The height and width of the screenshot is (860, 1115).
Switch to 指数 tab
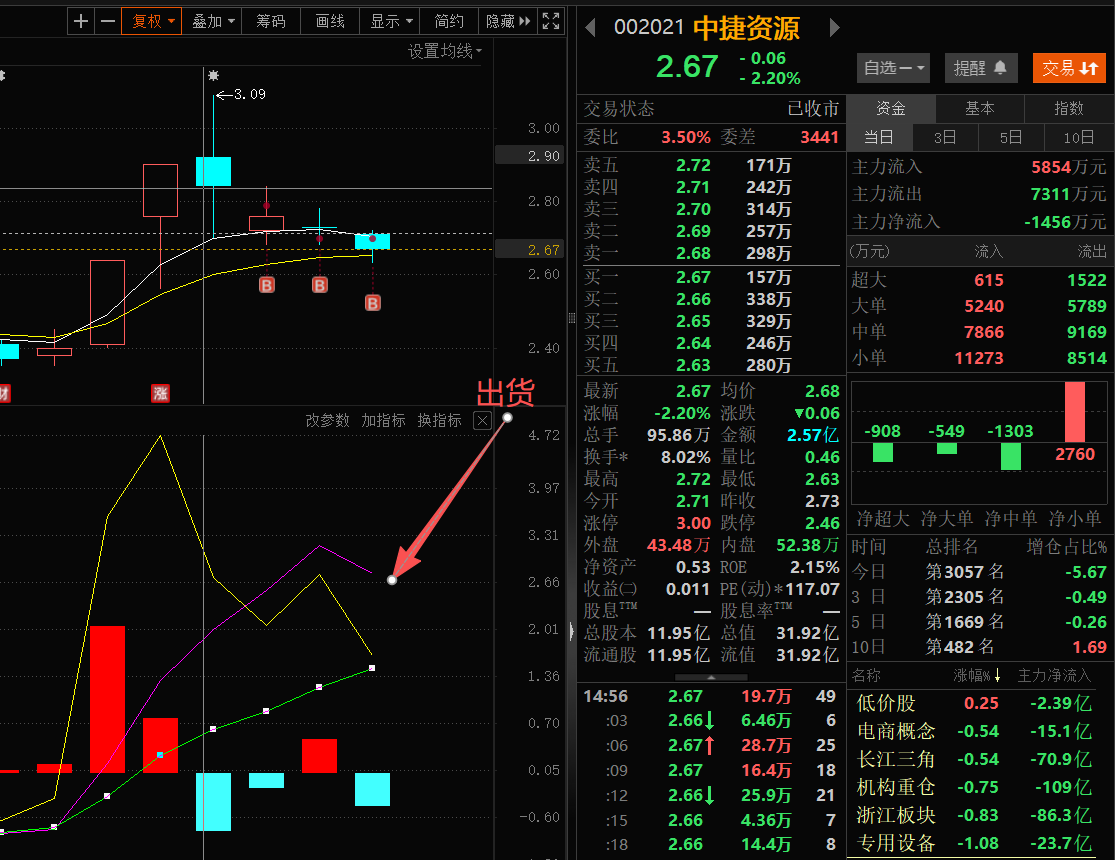click(1069, 108)
